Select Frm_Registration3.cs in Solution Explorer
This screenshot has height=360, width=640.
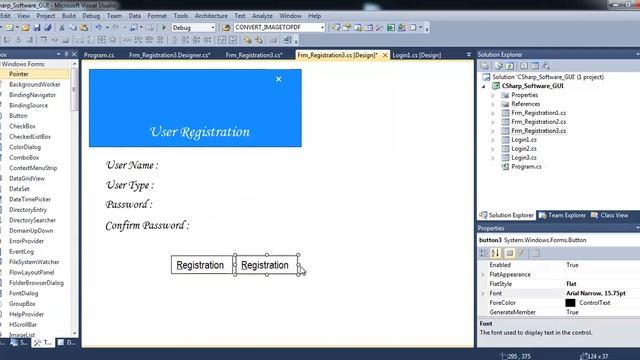[x=538, y=131]
